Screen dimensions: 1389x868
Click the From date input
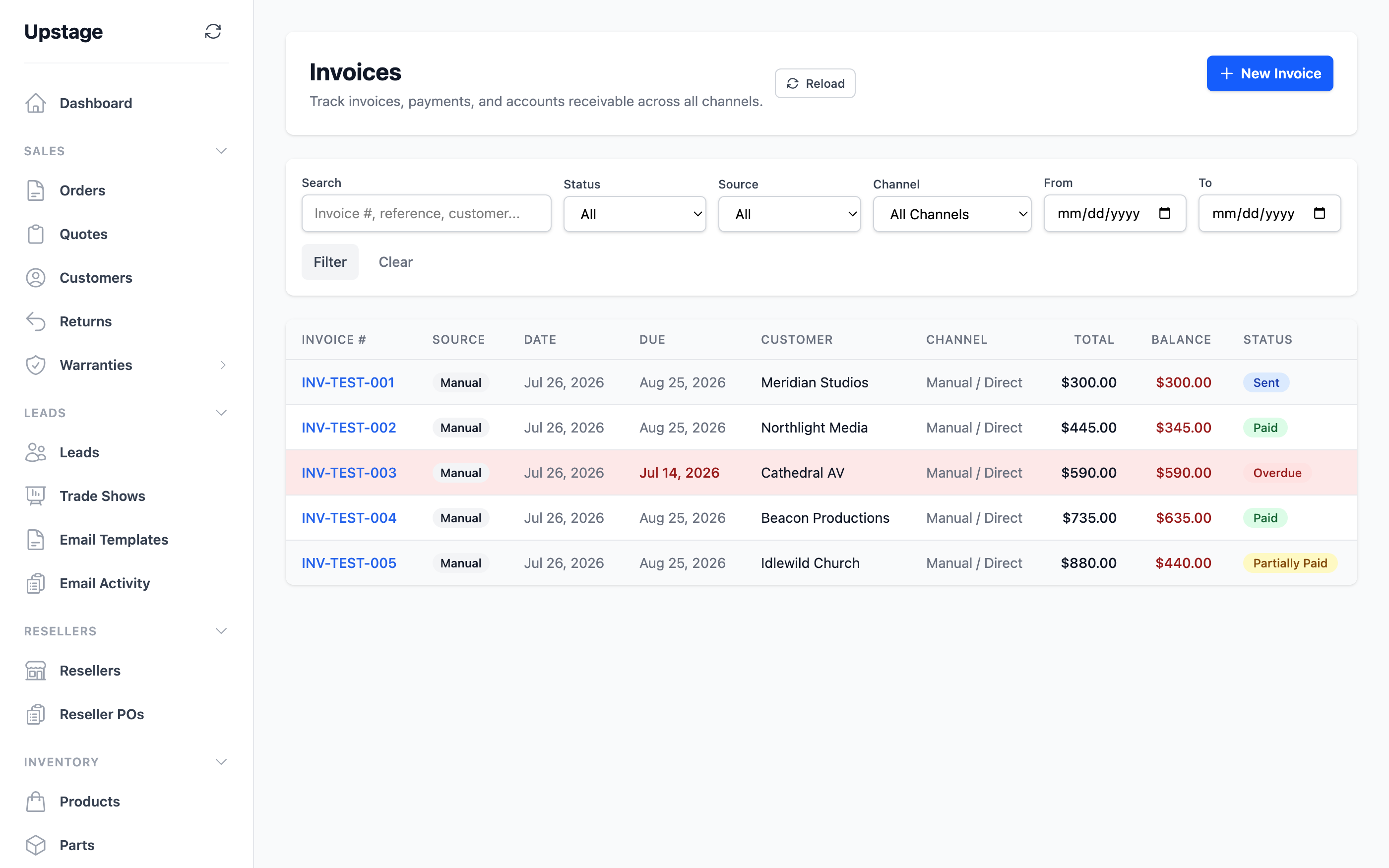point(1115,214)
